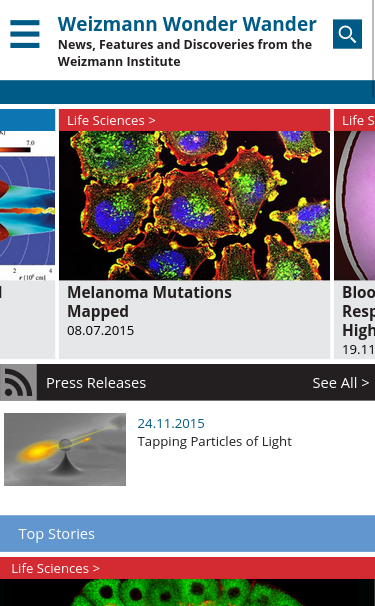
Task: Click See All press releases link
Action: coord(341,383)
